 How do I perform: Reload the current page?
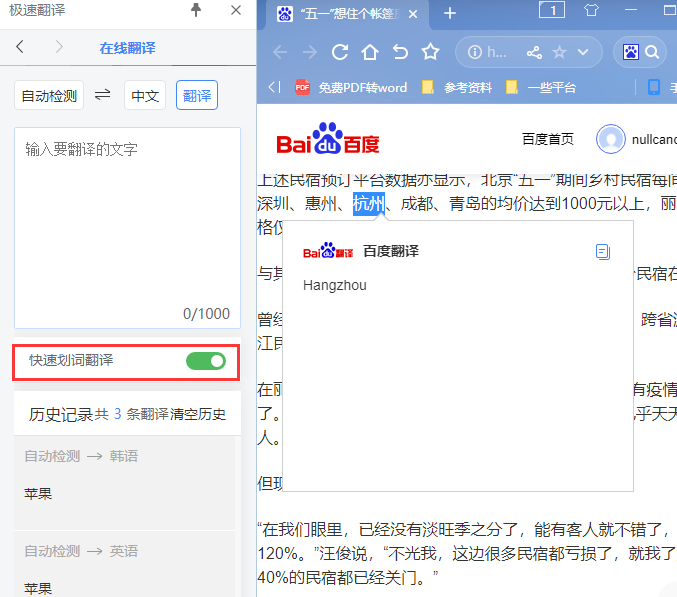pyautogui.click(x=340, y=52)
